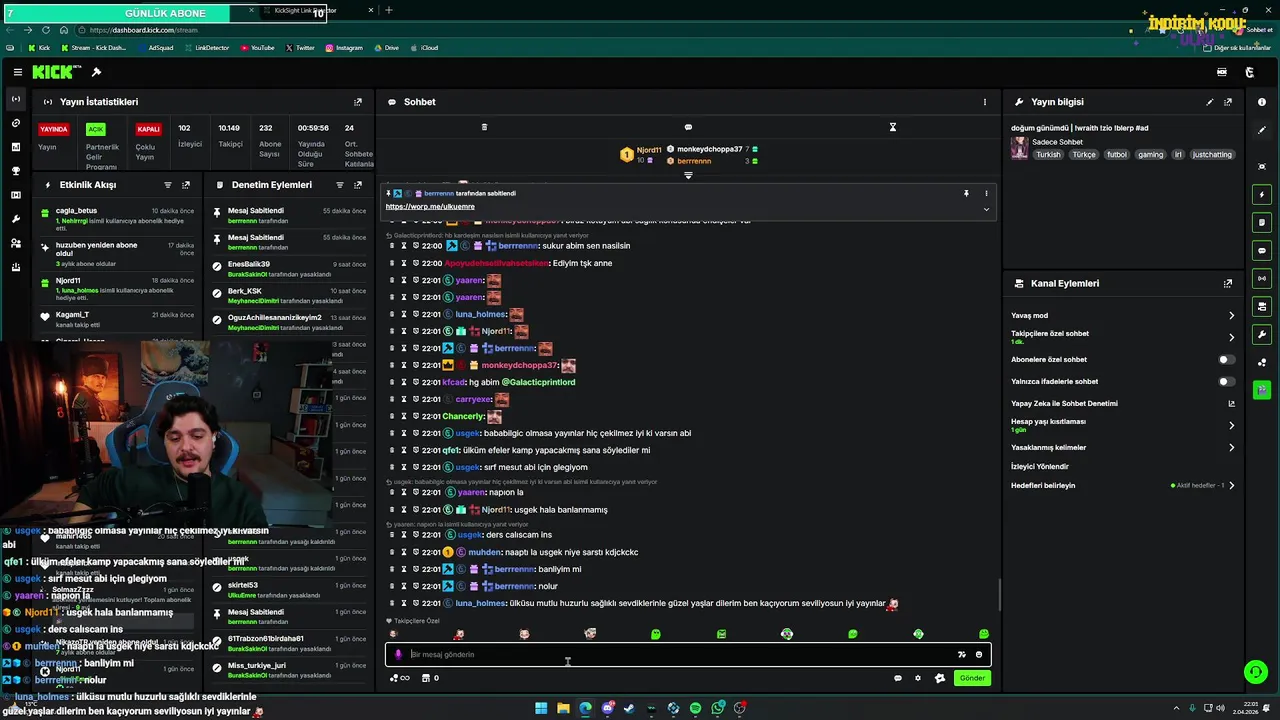
Task: Toggle stream stats widget in right sidebar
Action: (x=1262, y=278)
